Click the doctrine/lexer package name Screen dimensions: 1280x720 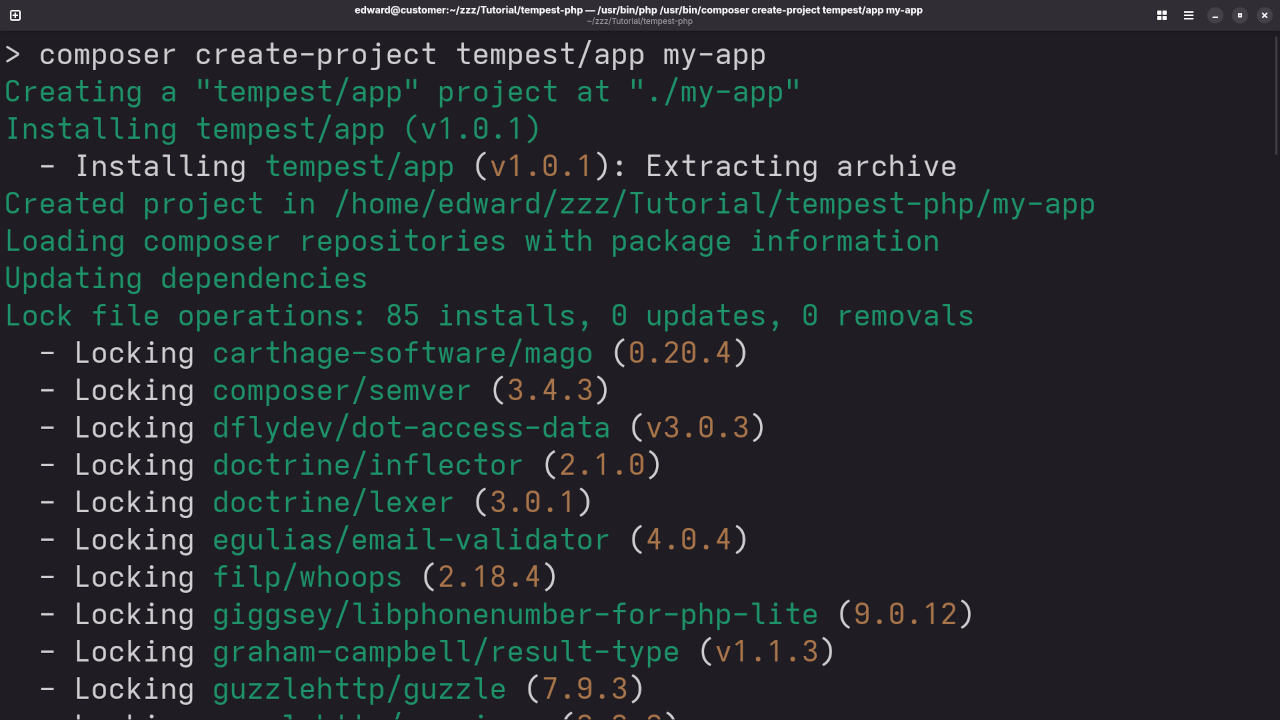(x=333, y=502)
